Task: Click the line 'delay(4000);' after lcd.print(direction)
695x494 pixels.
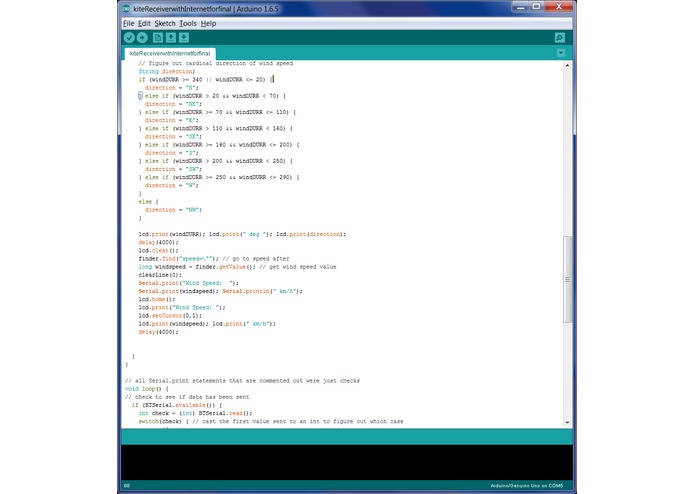Action: [158, 242]
